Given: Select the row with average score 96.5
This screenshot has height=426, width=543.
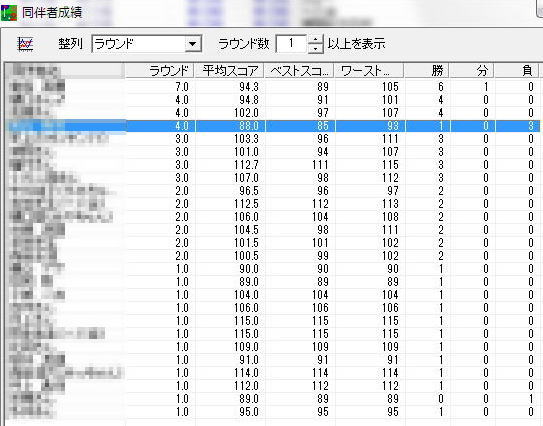Looking at the screenshot, I should coord(273,191).
